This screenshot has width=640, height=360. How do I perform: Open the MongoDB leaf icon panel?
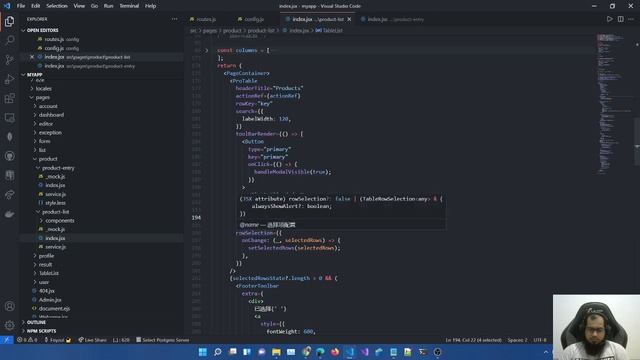click(9, 137)
